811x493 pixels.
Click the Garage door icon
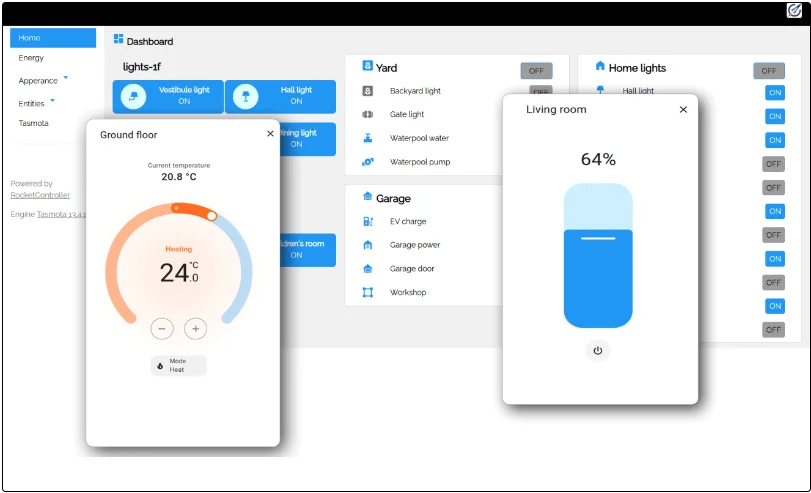pyautogui.click(x=367, y=268)
